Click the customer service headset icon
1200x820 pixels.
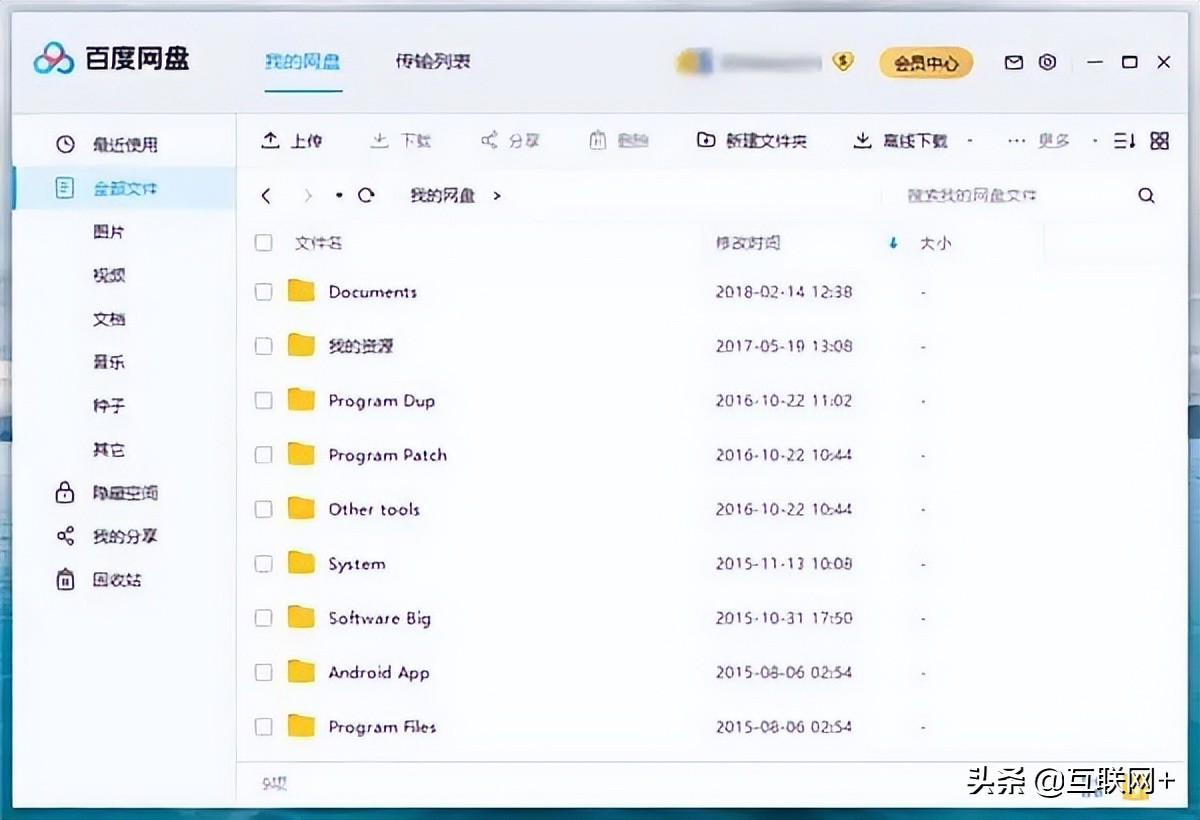click(x=1048, y=62)
